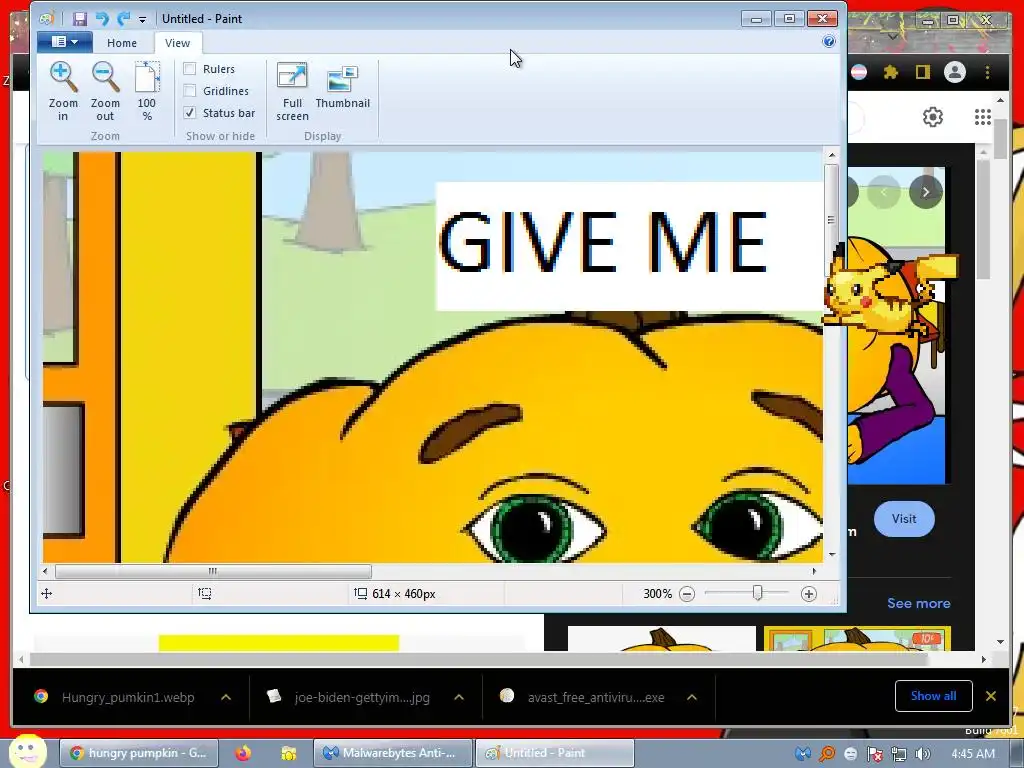Click the Visit button in Chrome
The height and width of the screenshot is (768, 1024).
(904, 519)
